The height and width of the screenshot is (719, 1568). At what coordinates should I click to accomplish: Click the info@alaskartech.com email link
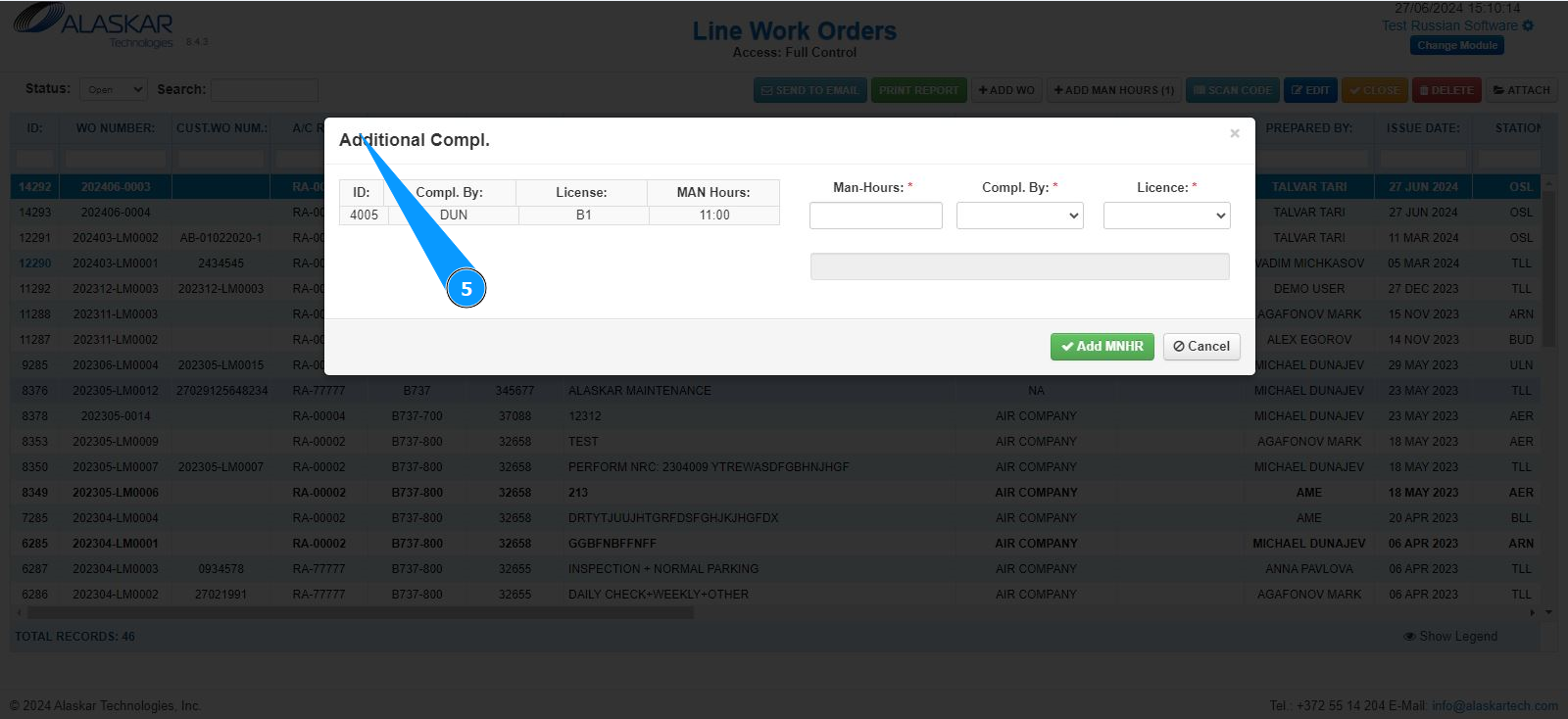click(x=1494, y=705)
